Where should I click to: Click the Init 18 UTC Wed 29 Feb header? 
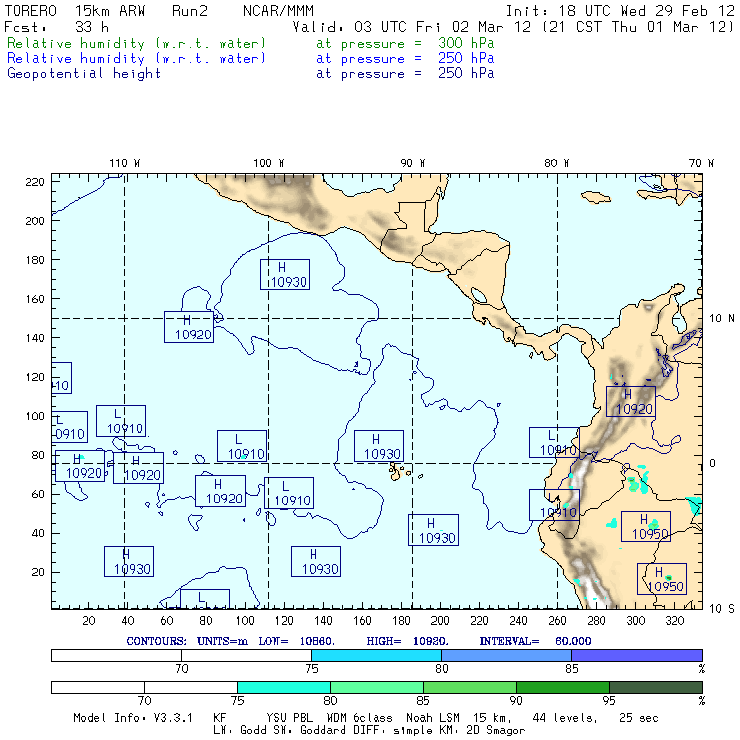[620, 11]
